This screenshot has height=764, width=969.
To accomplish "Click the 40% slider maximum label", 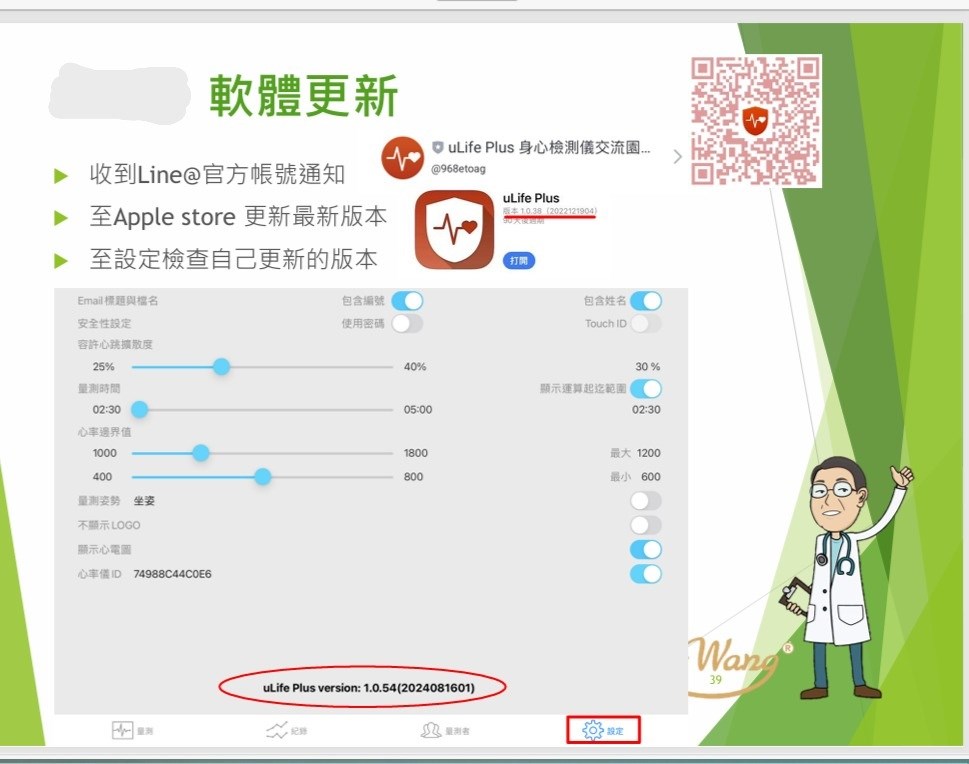I will (415, 367).
